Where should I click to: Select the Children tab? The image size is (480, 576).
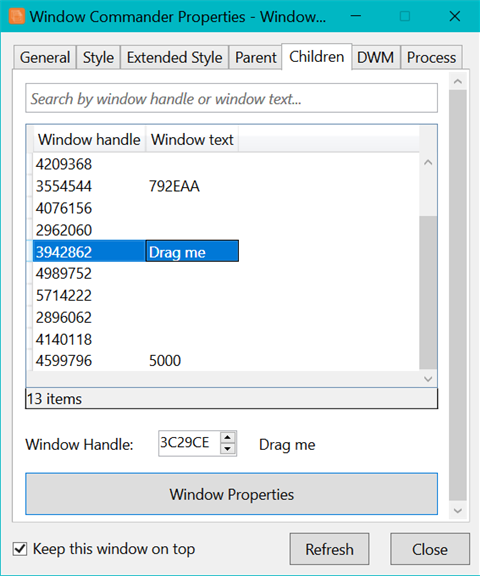(x=317, y=57)
